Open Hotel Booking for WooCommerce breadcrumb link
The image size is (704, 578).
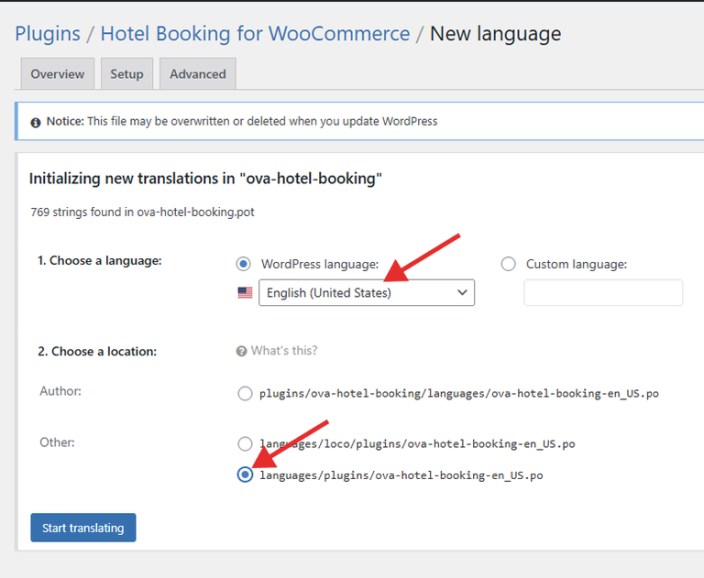255,33
